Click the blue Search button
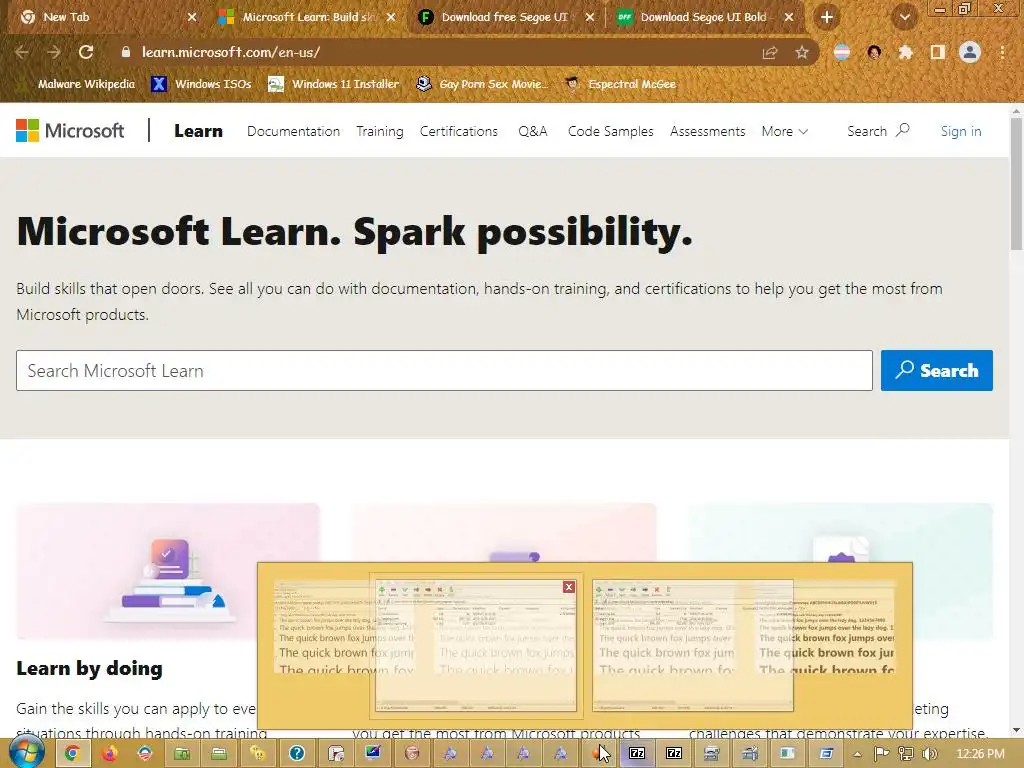The width and height of the screenshot is (1024, 768). (x=936, y=370)
